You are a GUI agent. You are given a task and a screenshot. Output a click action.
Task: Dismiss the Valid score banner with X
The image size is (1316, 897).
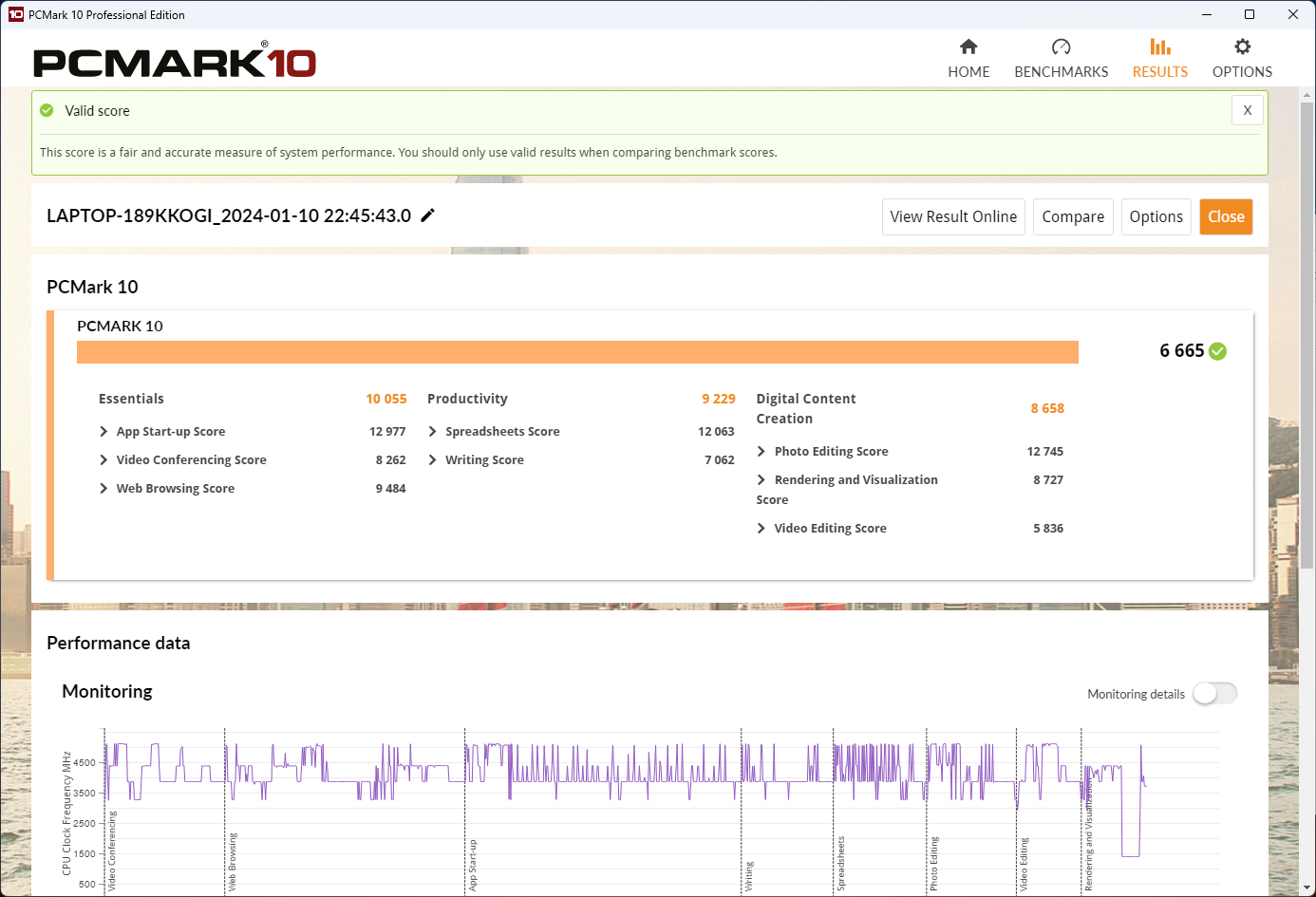tap(1248, 110)
